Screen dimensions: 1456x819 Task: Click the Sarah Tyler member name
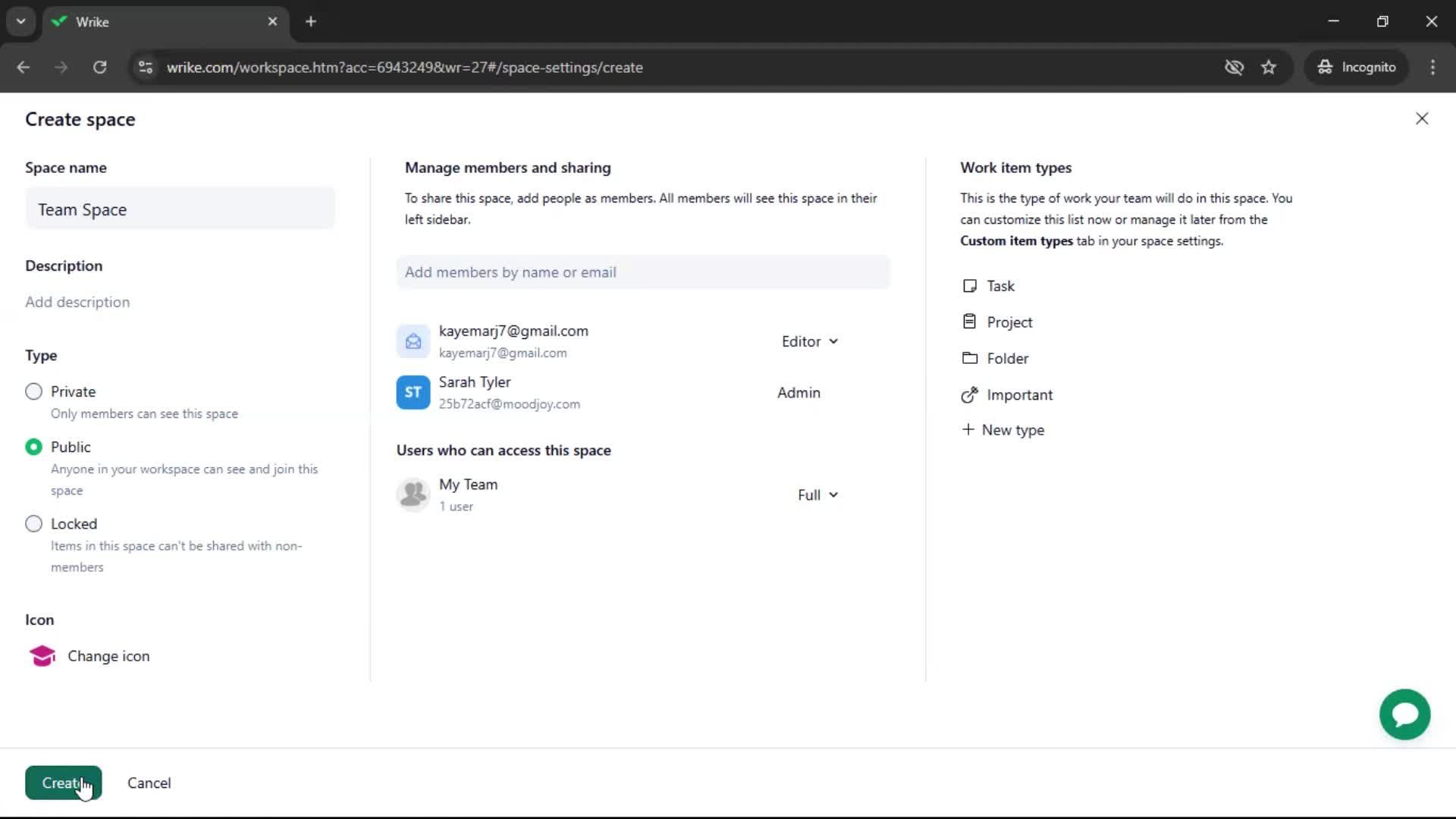pyautogui.click(x=475, y=382)
